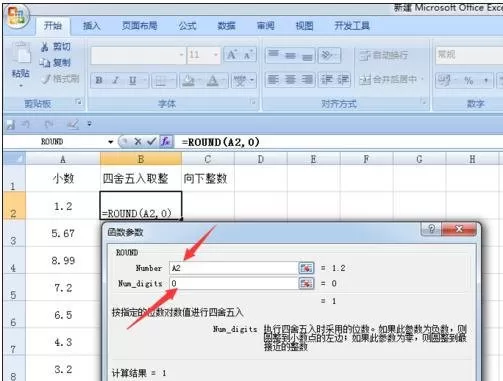
Task: Collapse dialog via Number range selector icon
Action: [306, 268]
